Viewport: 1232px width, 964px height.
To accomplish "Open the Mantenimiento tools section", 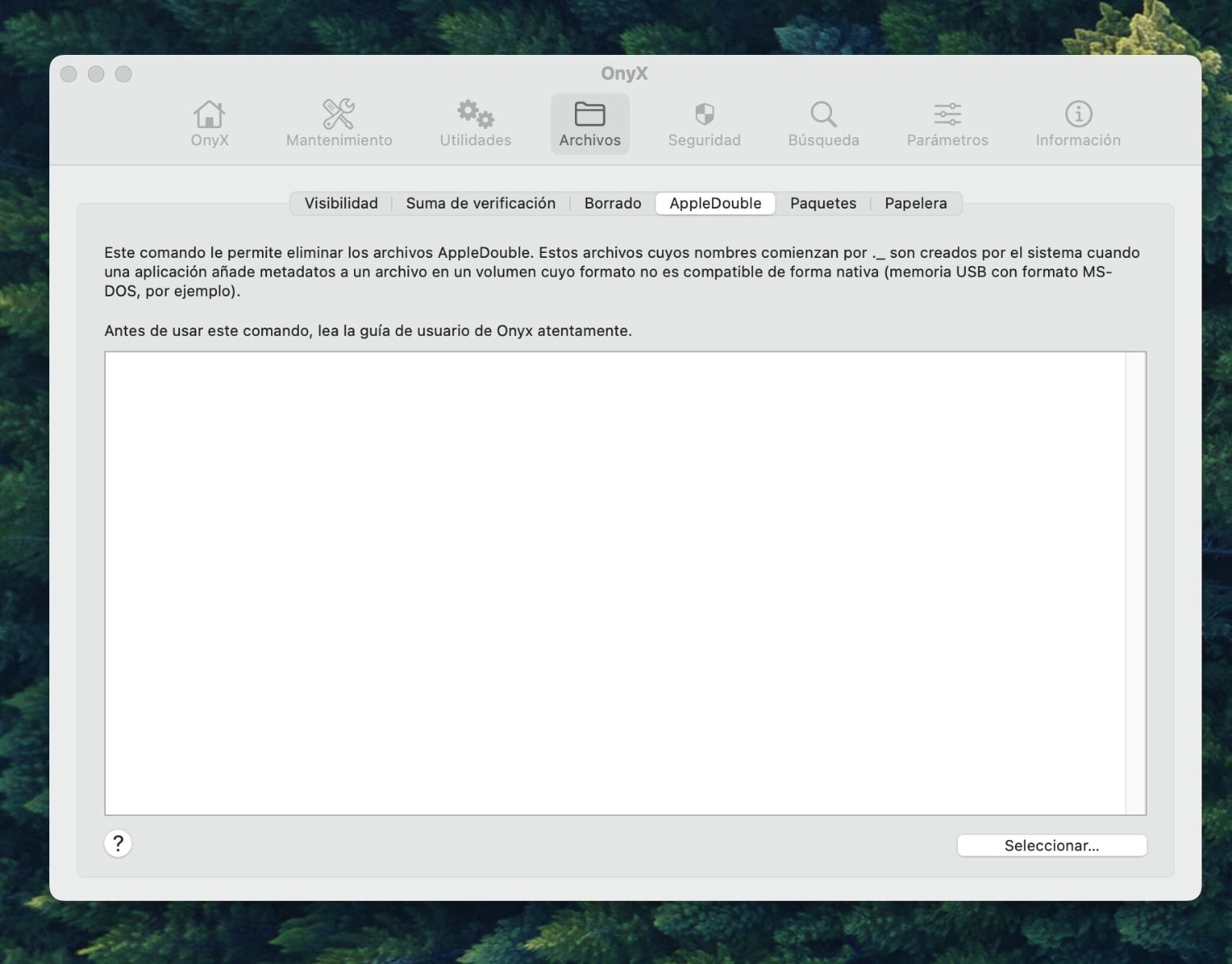I will pyautogui.click(x=339, y=124).
